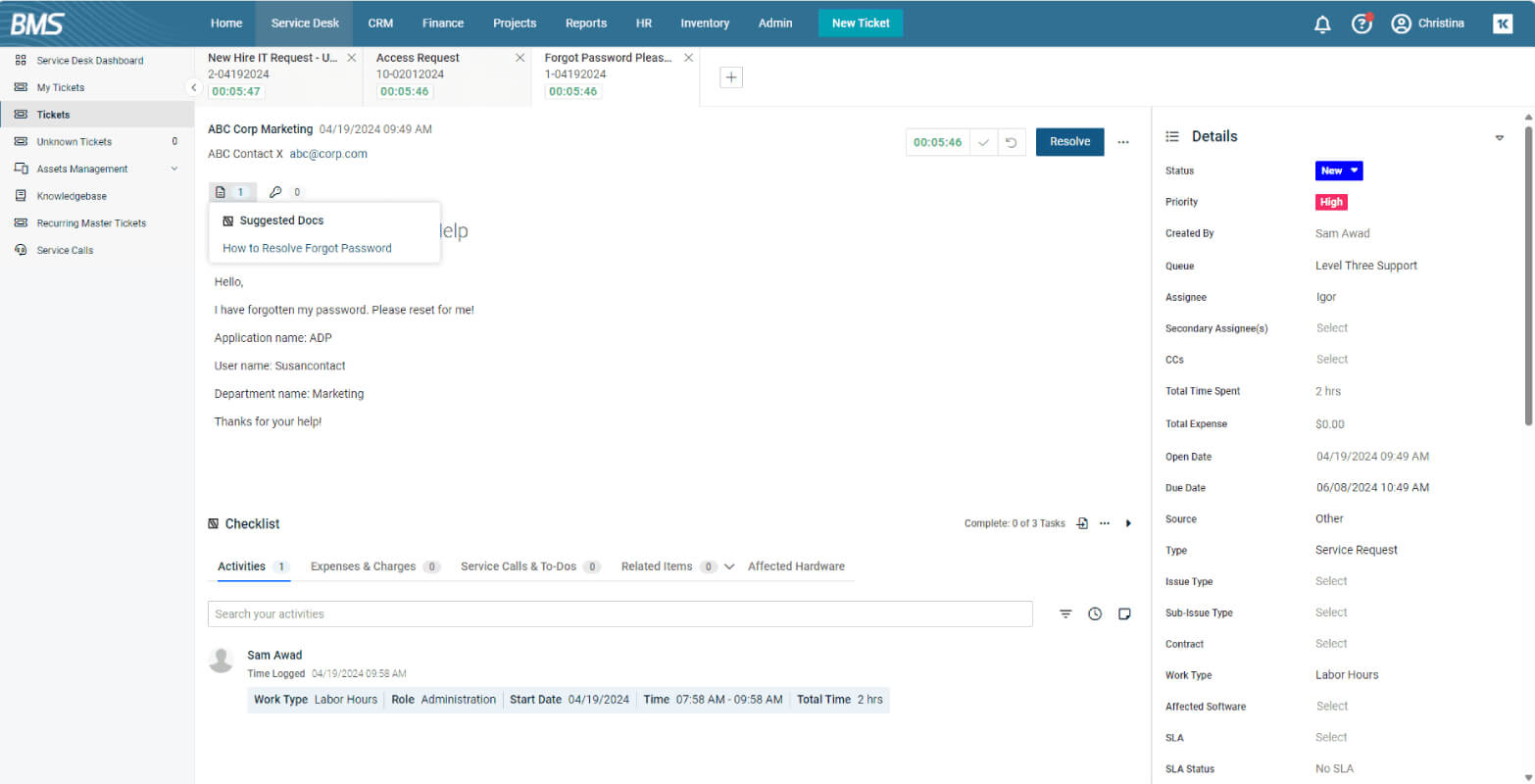1535x784 pixels.
Task: Add a new ticket tab with plus icon
Action: [x=731, y=77]
